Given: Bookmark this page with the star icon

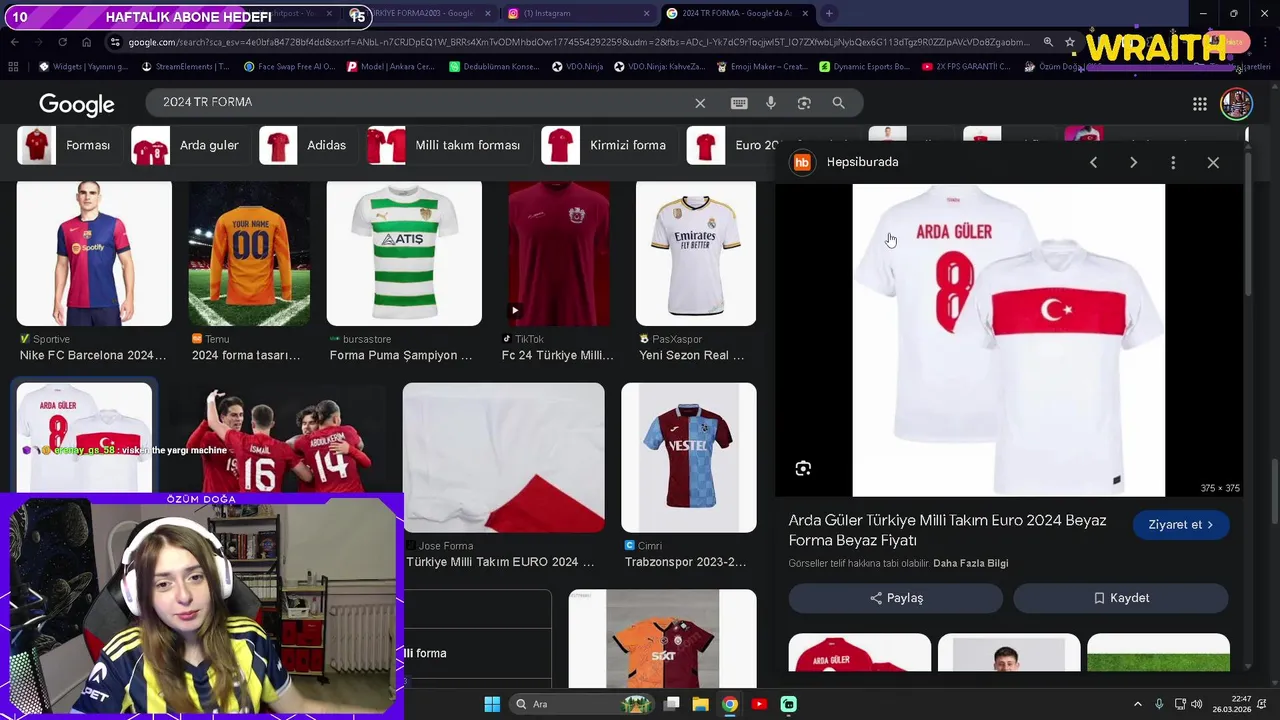Looking at the screenshot, I should point(1070,42).
